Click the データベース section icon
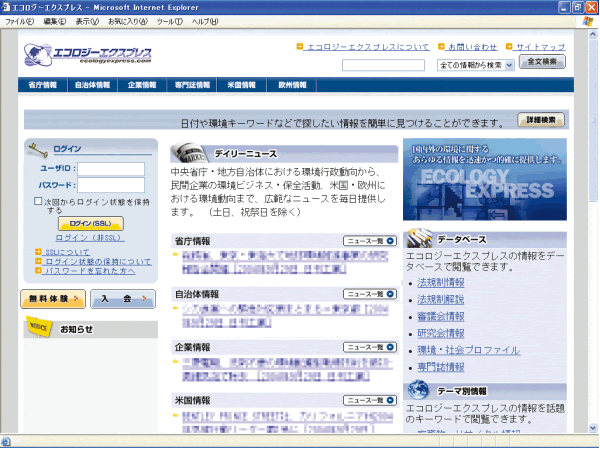The height and width of the screenshot is (449, 600). pos(419,240)
